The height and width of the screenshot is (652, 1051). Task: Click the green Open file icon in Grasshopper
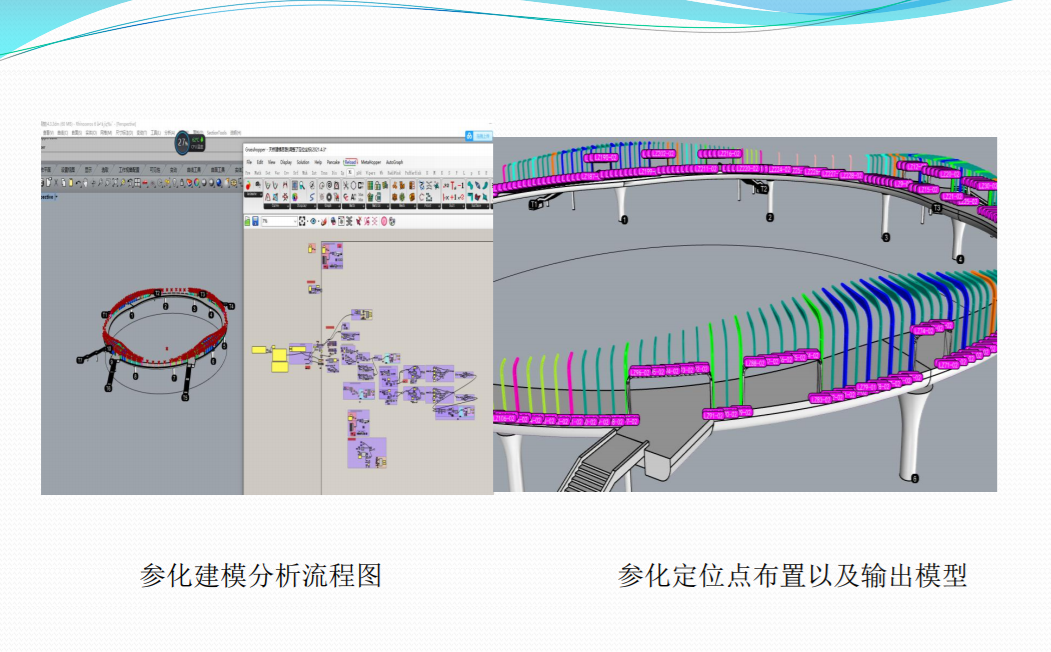tap(247, 221)
